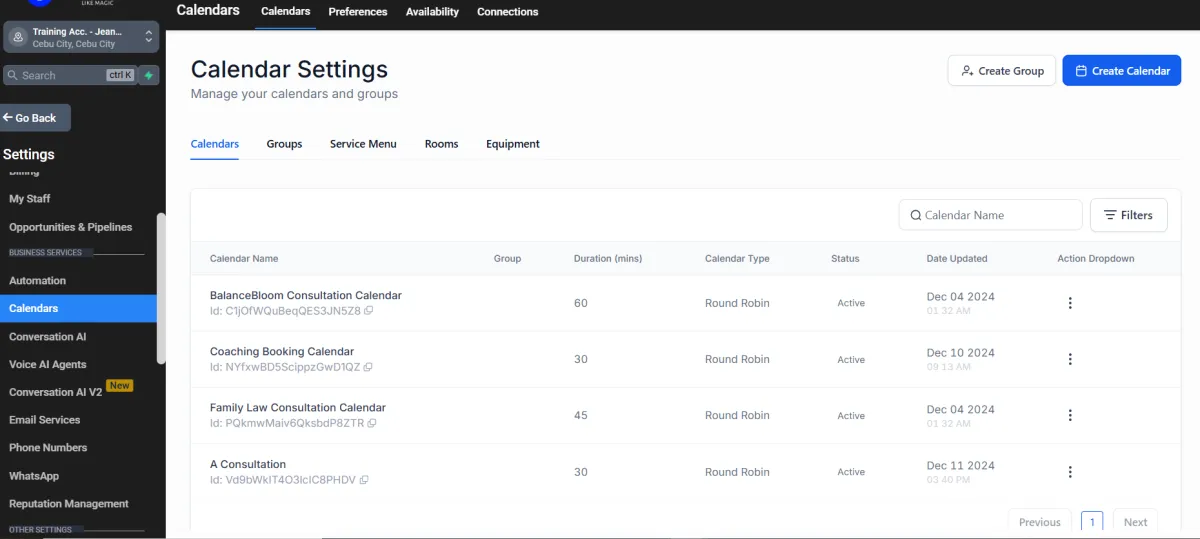Open actions menu for A Consultation calendar

point(1070,472)
